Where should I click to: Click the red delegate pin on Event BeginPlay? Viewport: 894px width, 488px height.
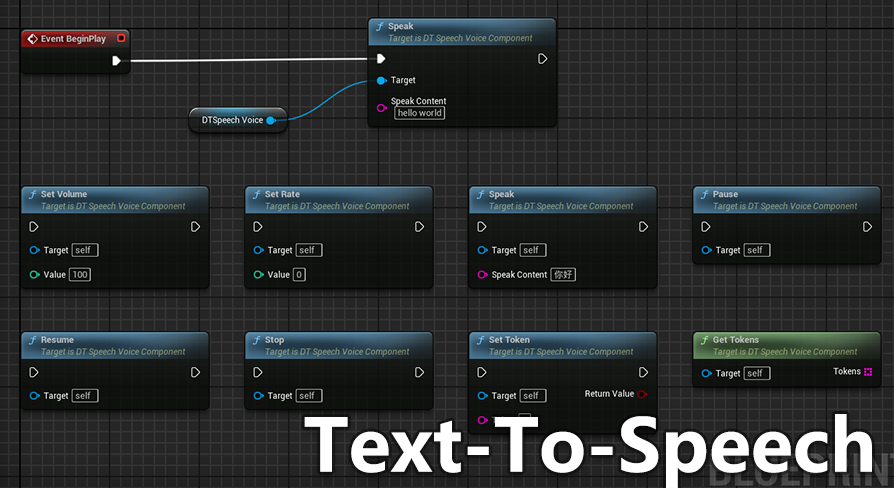click(121, 39)
